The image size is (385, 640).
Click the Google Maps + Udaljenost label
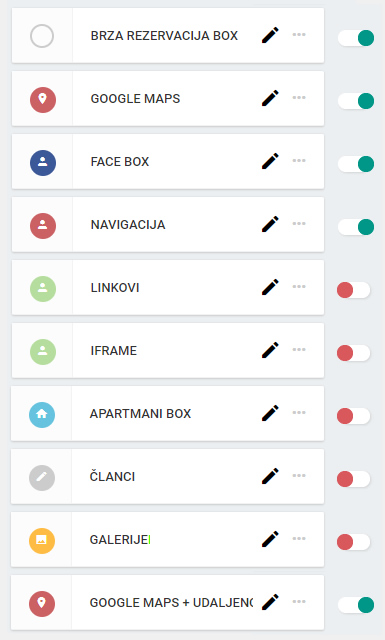click(171, 602)
